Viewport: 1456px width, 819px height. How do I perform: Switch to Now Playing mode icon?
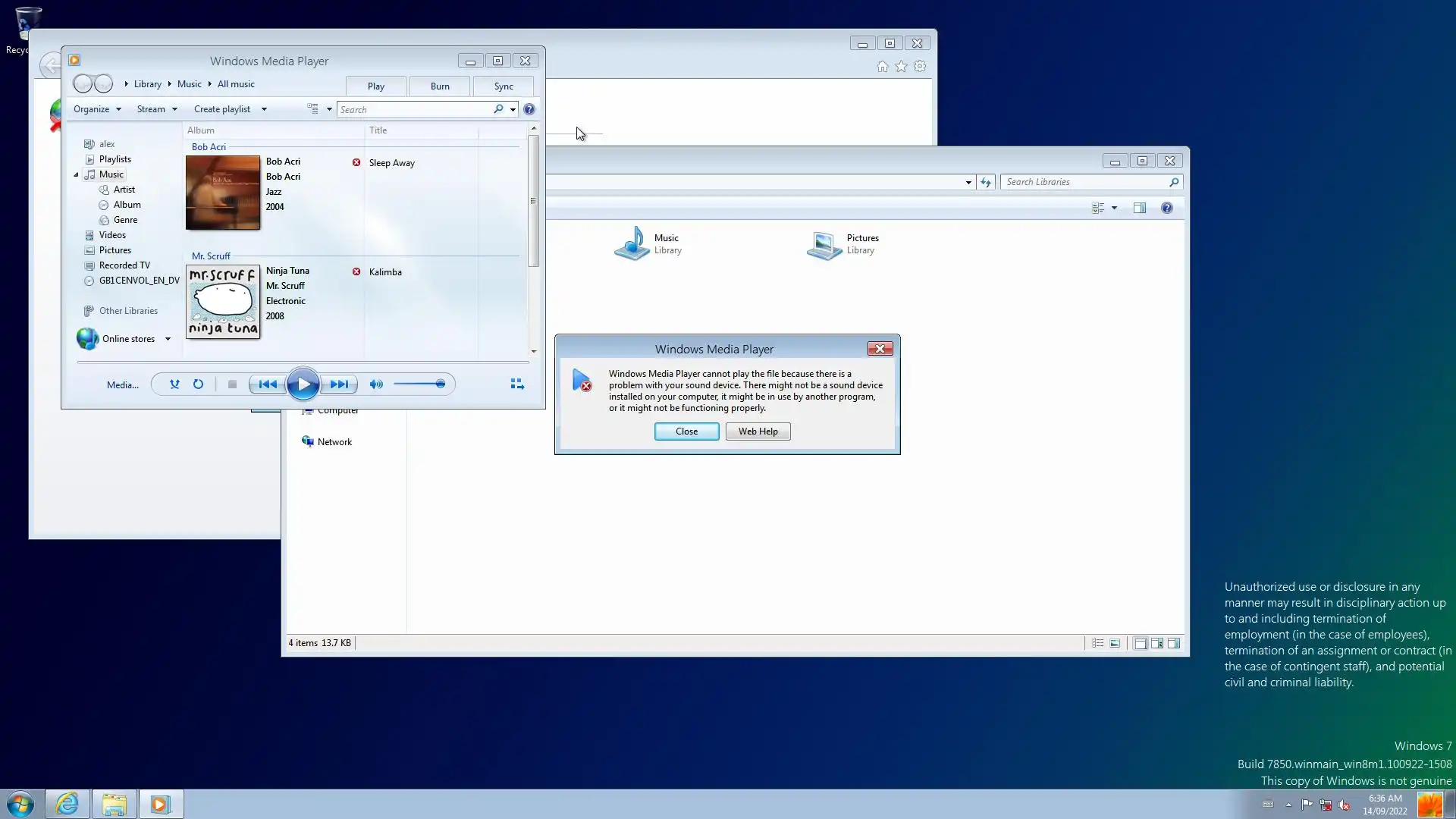[517, 384]
